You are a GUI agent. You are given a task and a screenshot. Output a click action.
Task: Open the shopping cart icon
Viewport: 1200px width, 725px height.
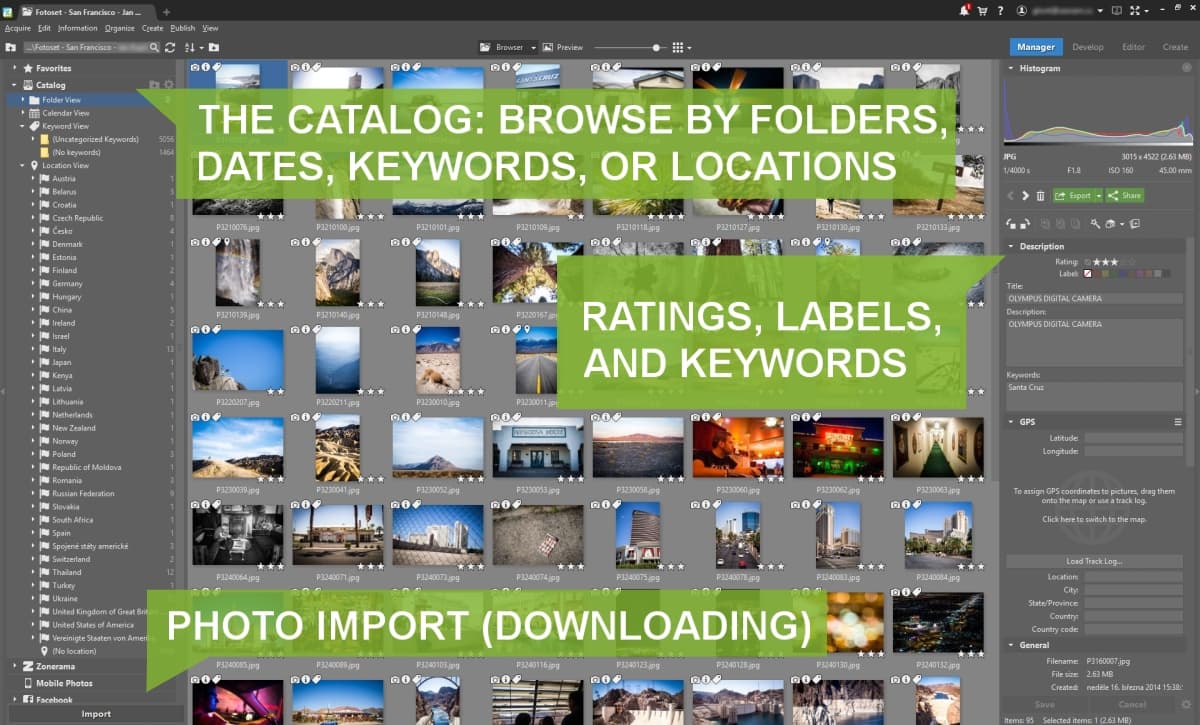click(982, 10)
